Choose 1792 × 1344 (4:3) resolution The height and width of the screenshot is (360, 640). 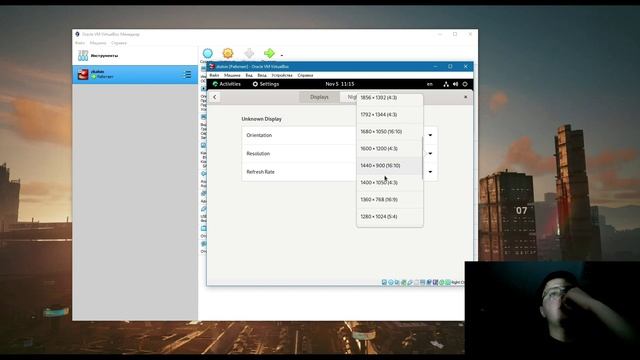390,115
